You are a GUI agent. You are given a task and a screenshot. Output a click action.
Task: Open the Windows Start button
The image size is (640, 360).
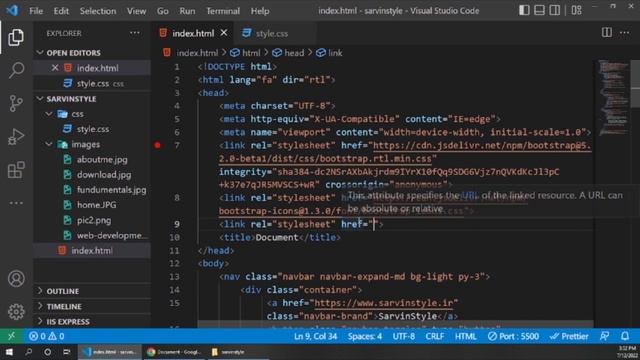[x=9, y=351]
